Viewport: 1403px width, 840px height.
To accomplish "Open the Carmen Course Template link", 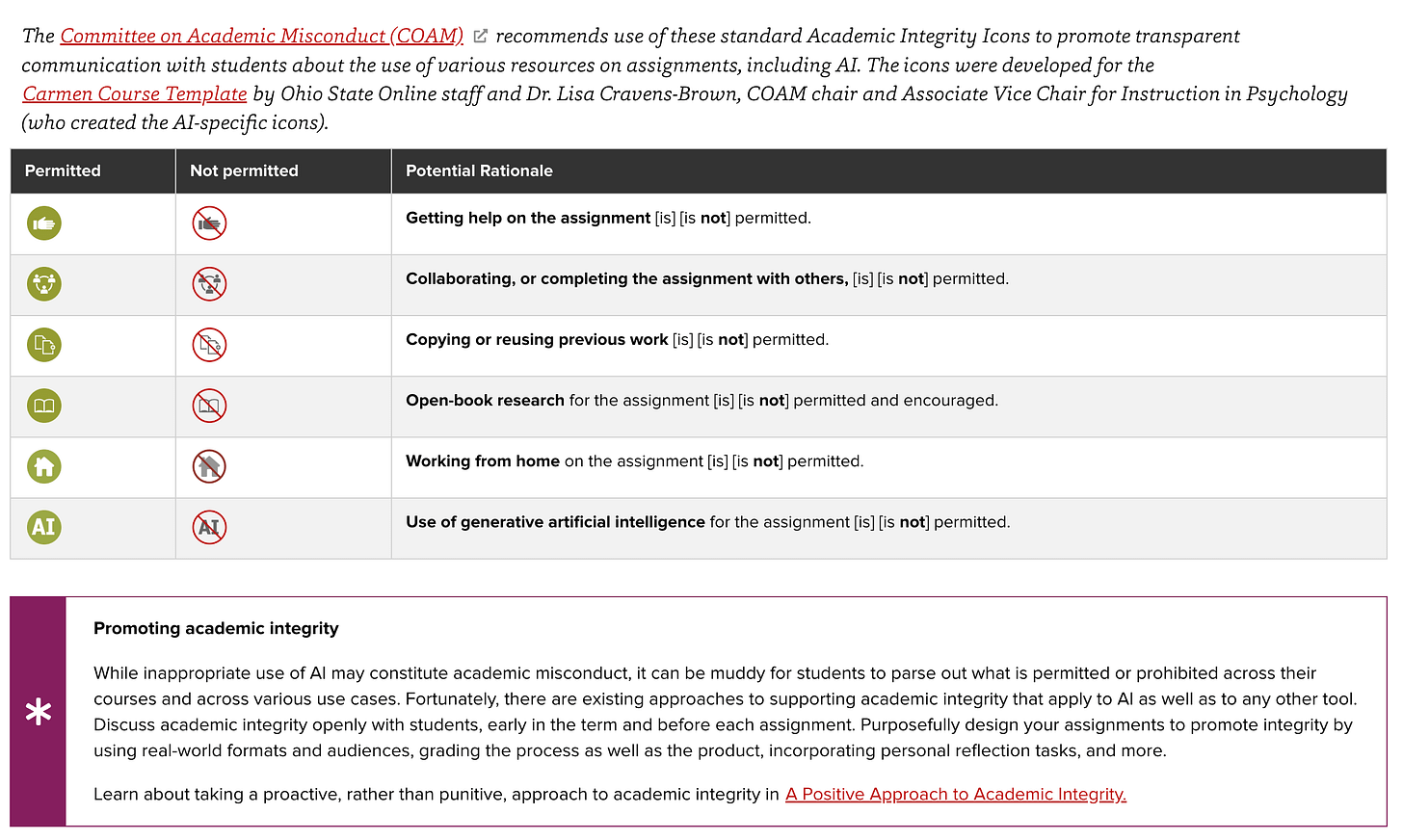I will tap(135, 93).
